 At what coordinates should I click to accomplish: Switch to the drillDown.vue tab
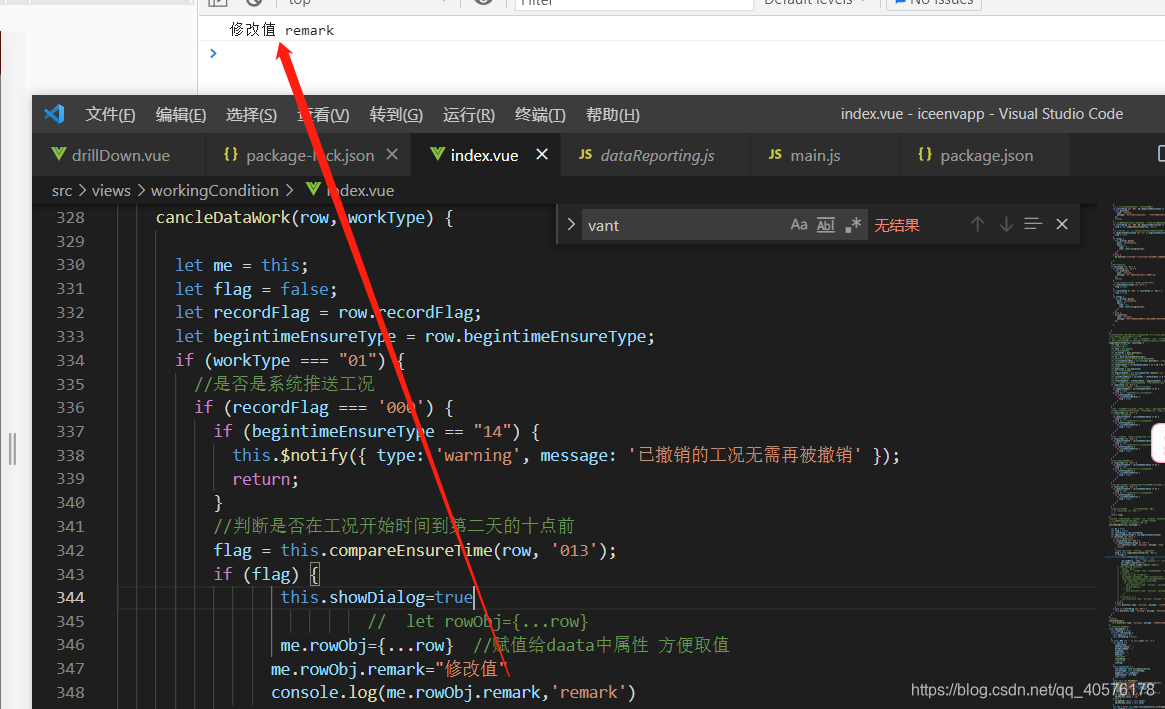[120, 155]
